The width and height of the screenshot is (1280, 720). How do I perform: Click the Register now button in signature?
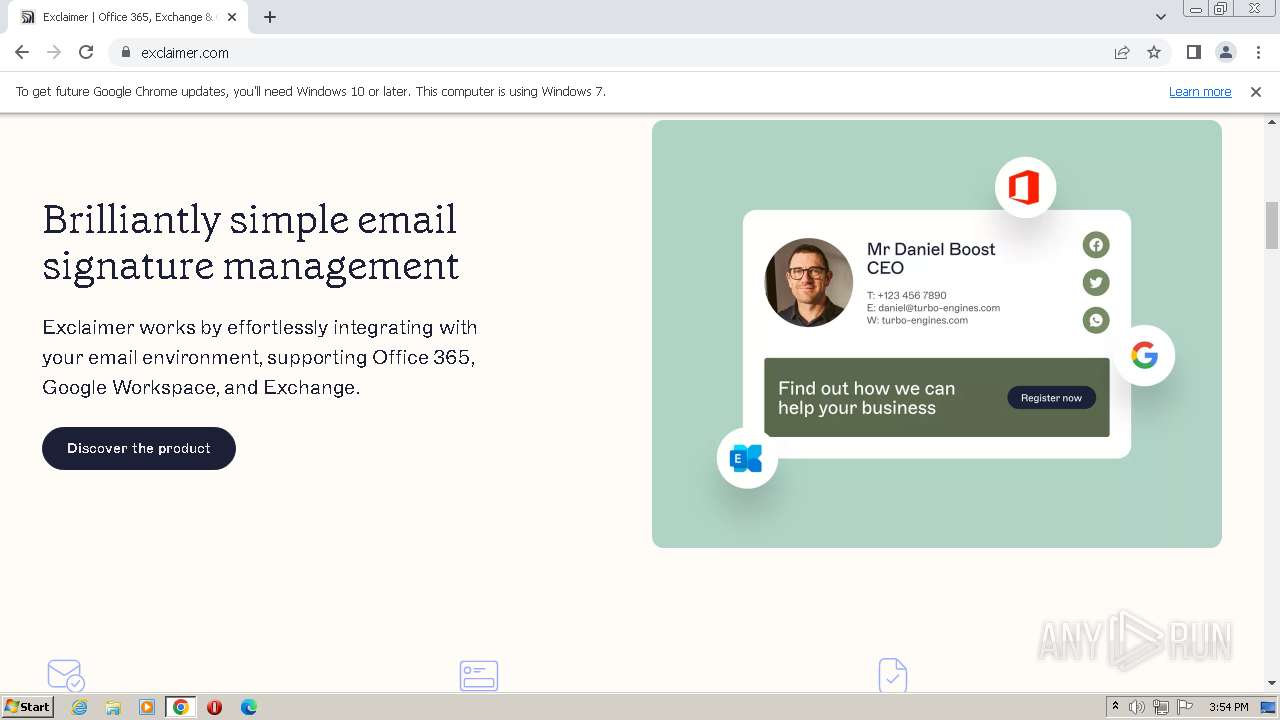coord(1051,398)
